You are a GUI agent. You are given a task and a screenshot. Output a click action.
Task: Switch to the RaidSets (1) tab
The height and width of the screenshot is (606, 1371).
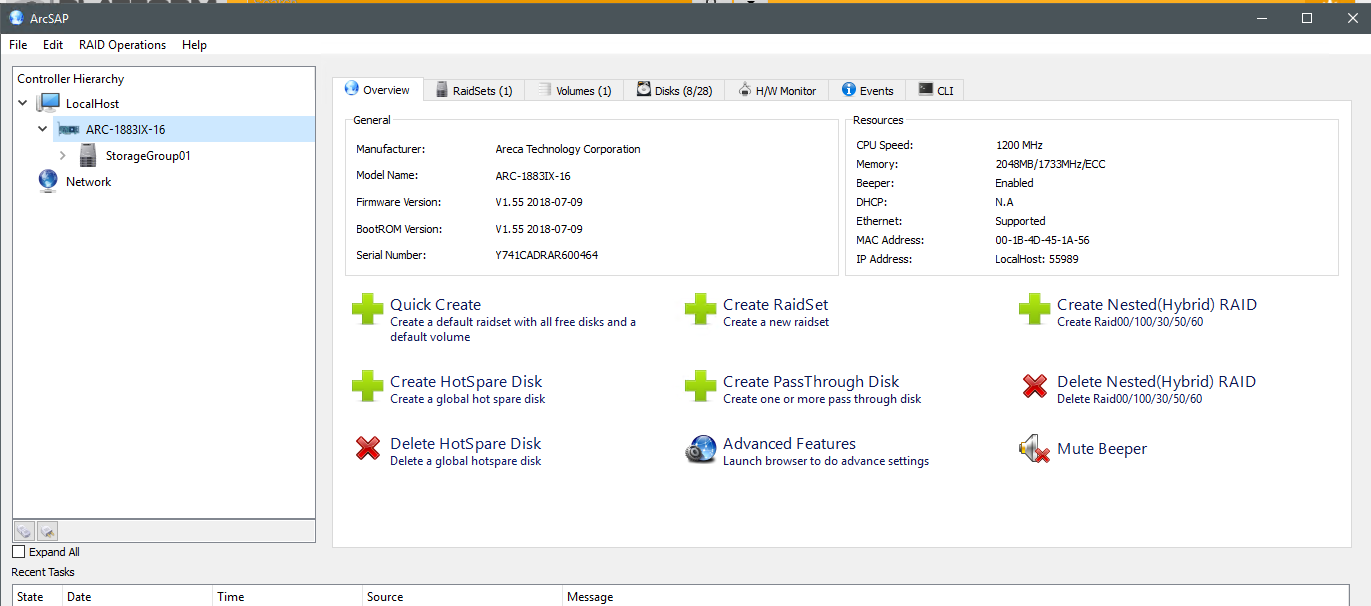[475, 90]
